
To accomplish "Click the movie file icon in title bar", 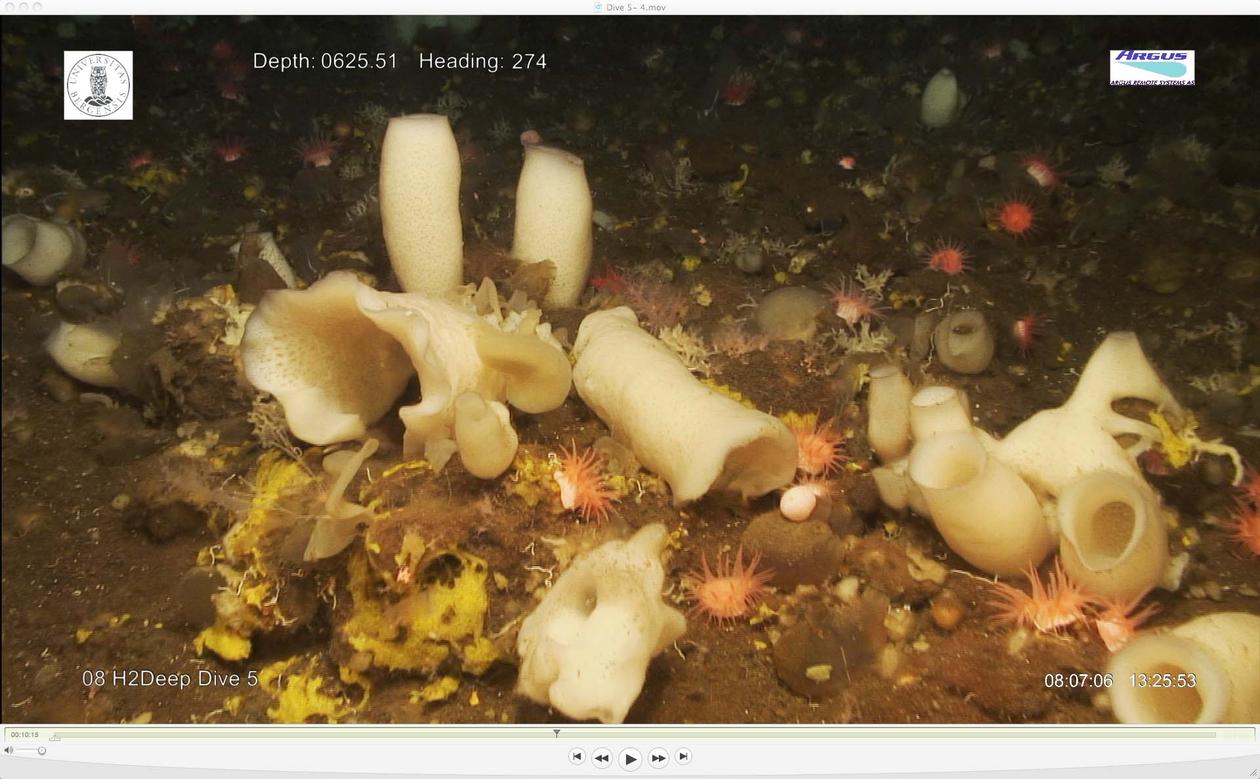I will [598, 7].
